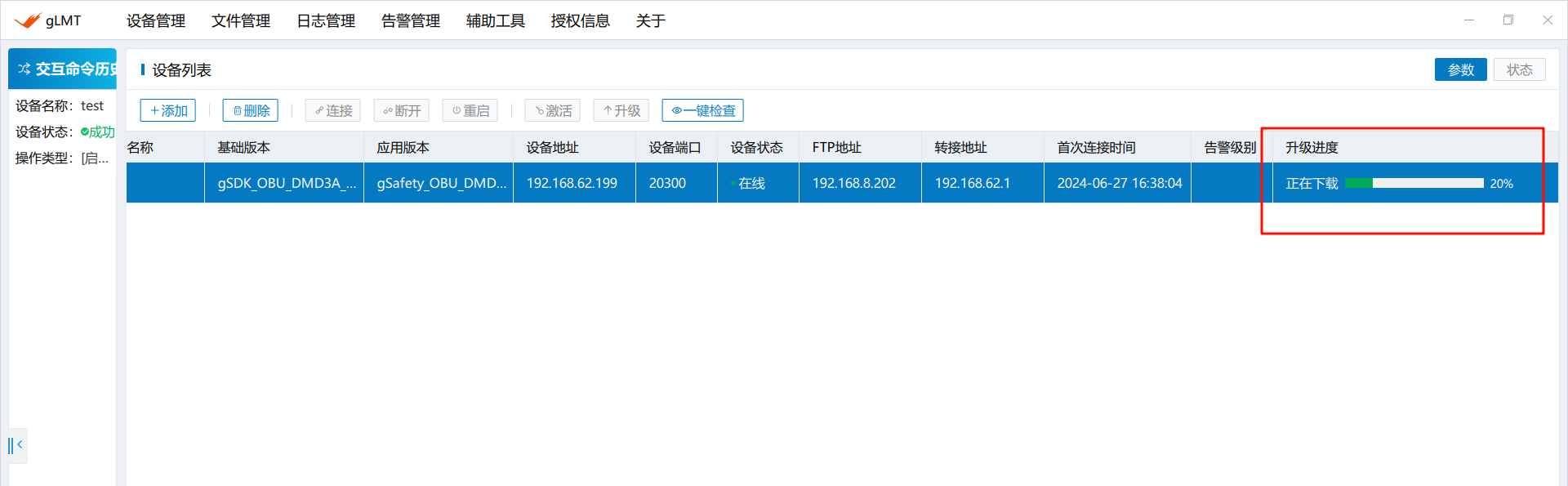This screenshot has height=486, width=1568.
Task: Click the gLMT application logo icon
Action: [x=27, y=20]
